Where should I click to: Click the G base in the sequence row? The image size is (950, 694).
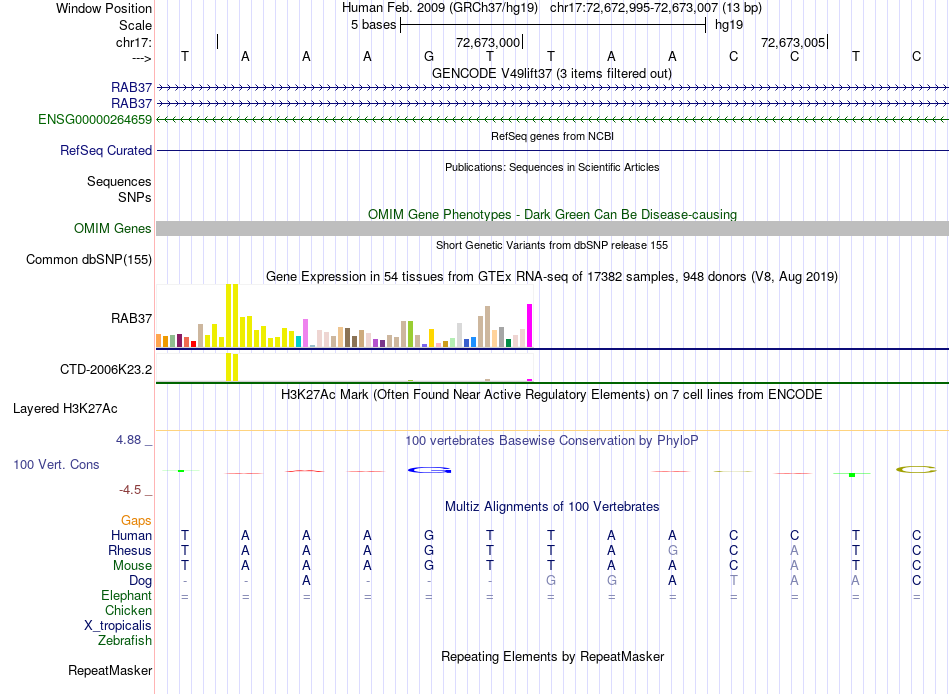[x=429, y=56]
